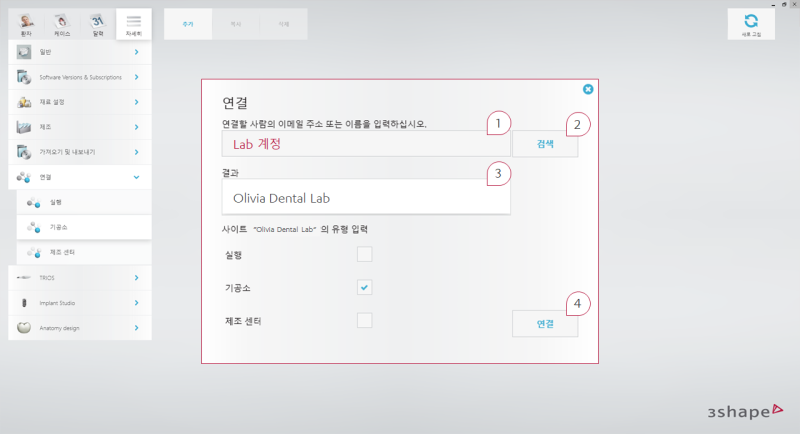Viewport: 800px width, 434px height.
Task: Click the 가져오기 및 내보내기 row icon
Action: (x=24, y=152)
